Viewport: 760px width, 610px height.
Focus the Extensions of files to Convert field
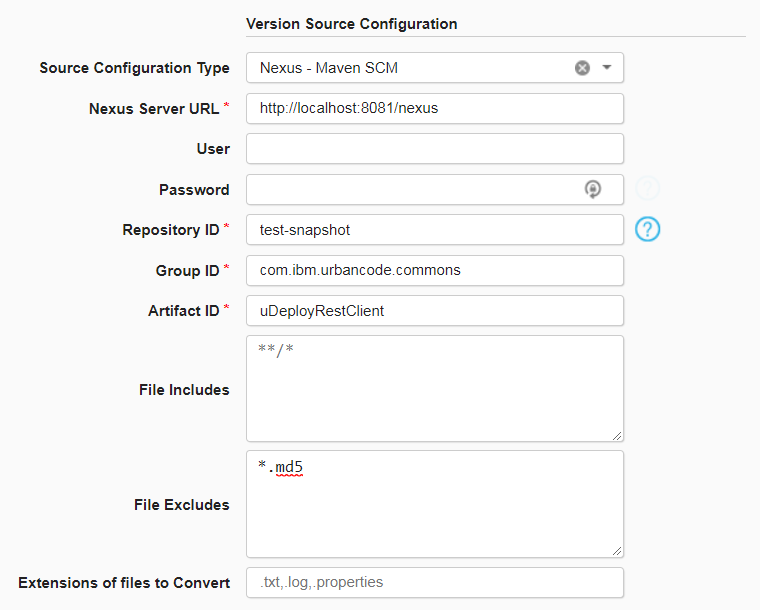point(434,582)
